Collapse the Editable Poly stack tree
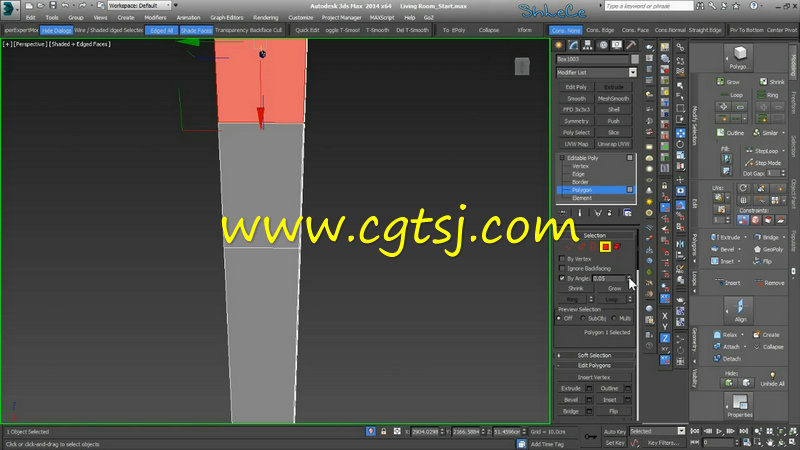 [562, 158]
